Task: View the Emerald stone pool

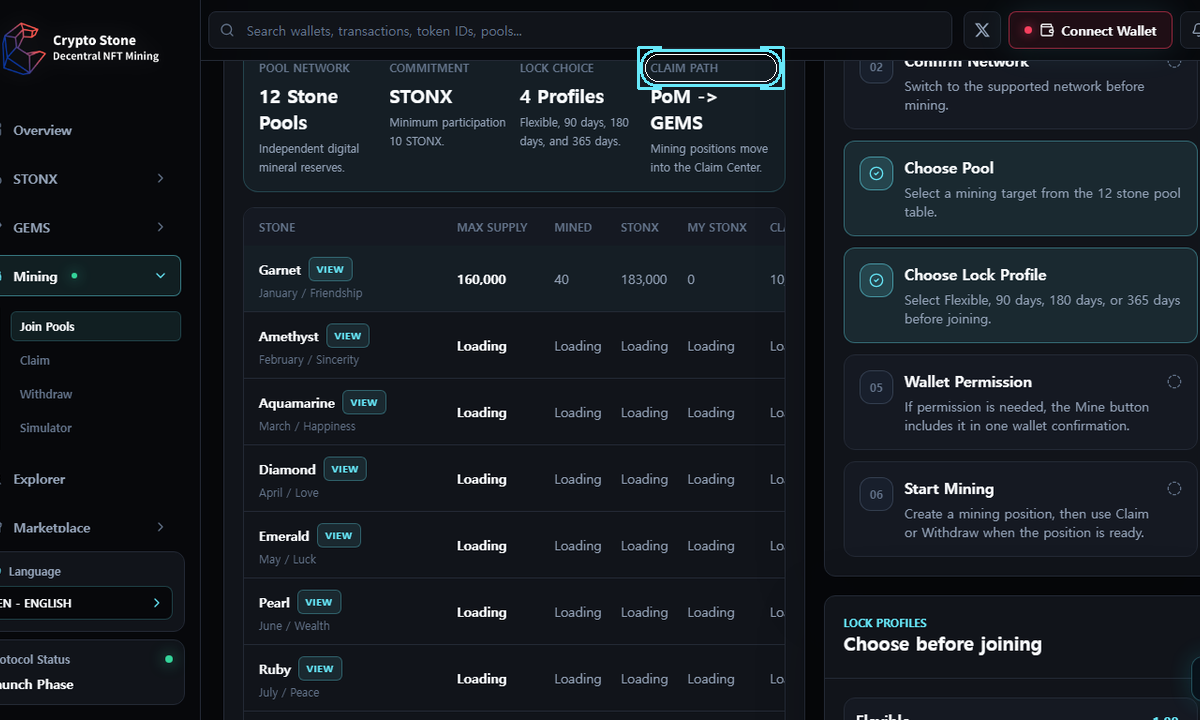Action: (x=339, y=536)
